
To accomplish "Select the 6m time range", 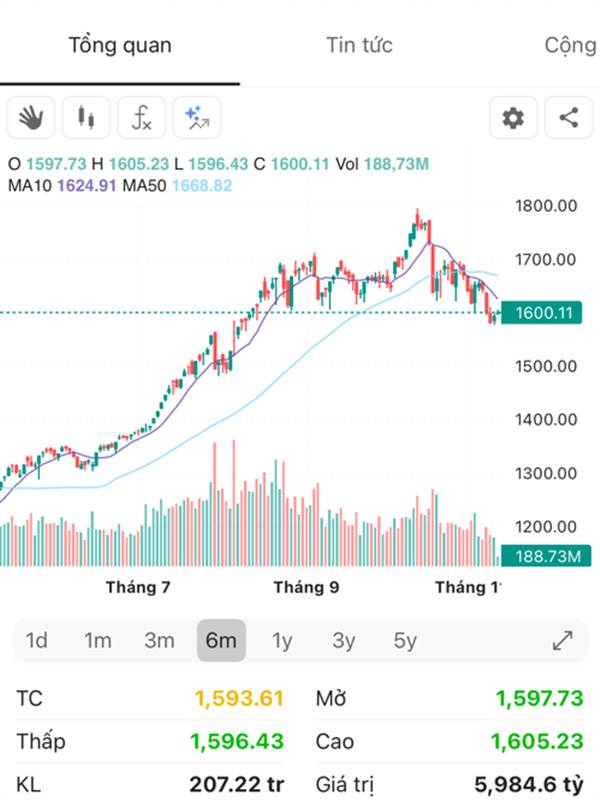I will click(x=221, y=641).
